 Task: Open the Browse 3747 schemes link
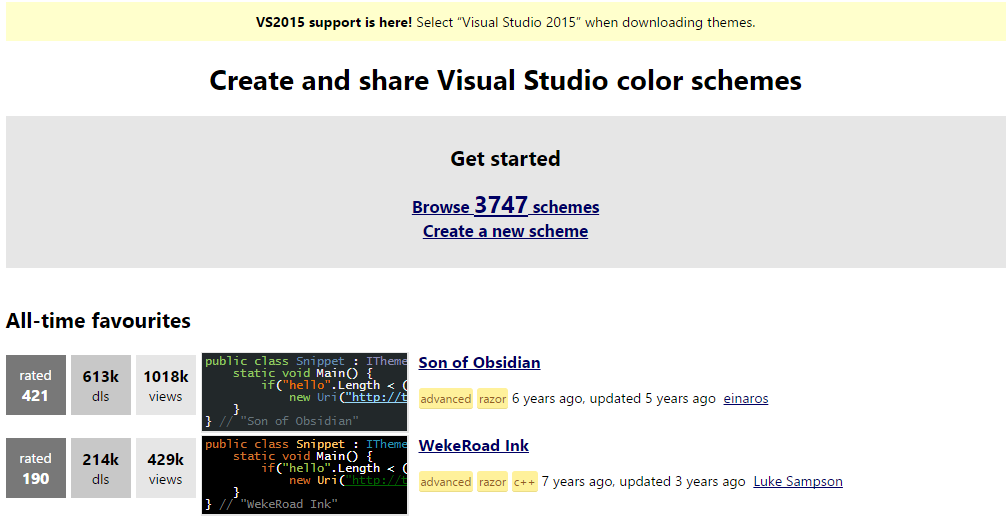pyautogui.click(x=505, y=205)
